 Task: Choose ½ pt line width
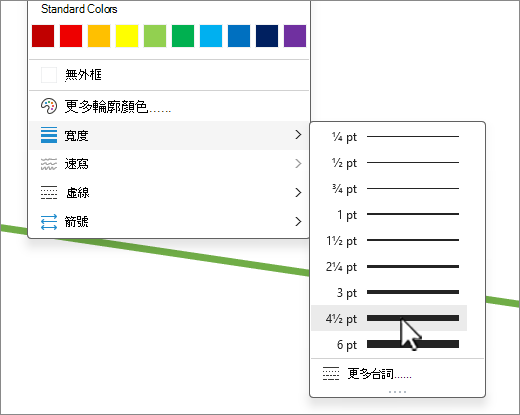point(389,163)
